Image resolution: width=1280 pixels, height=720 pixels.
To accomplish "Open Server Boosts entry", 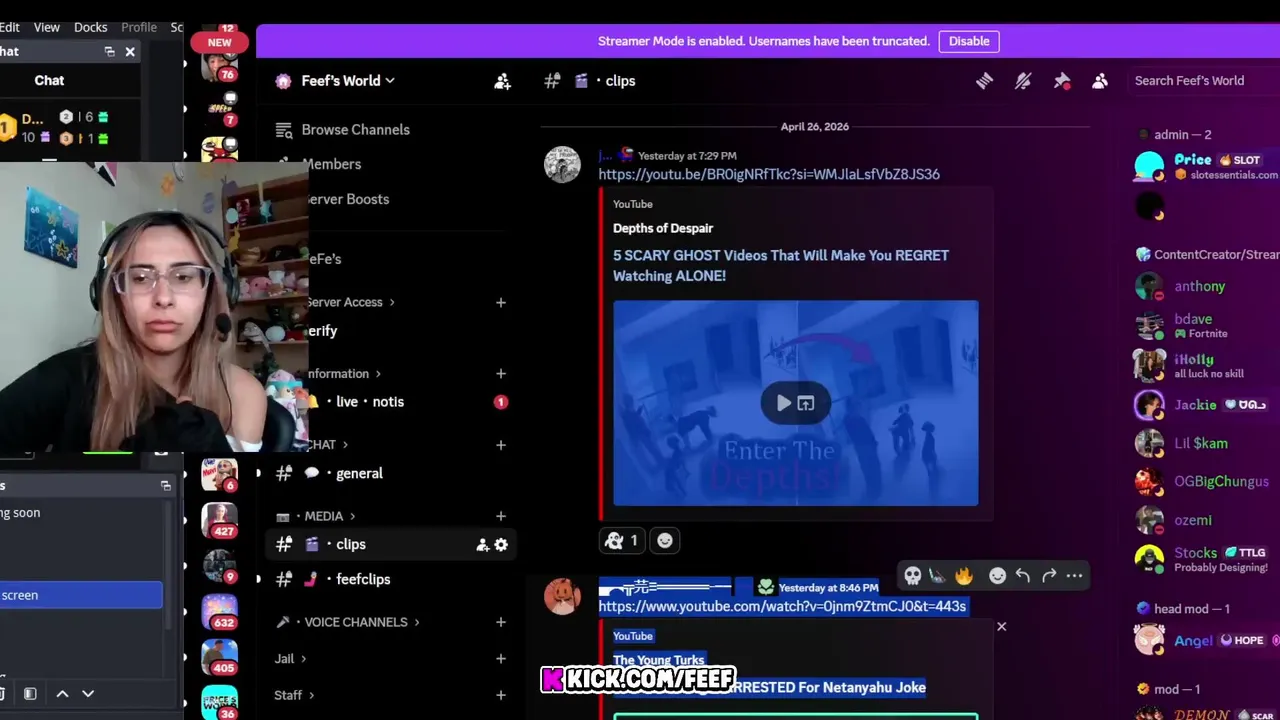I will [x=346, y=199].
